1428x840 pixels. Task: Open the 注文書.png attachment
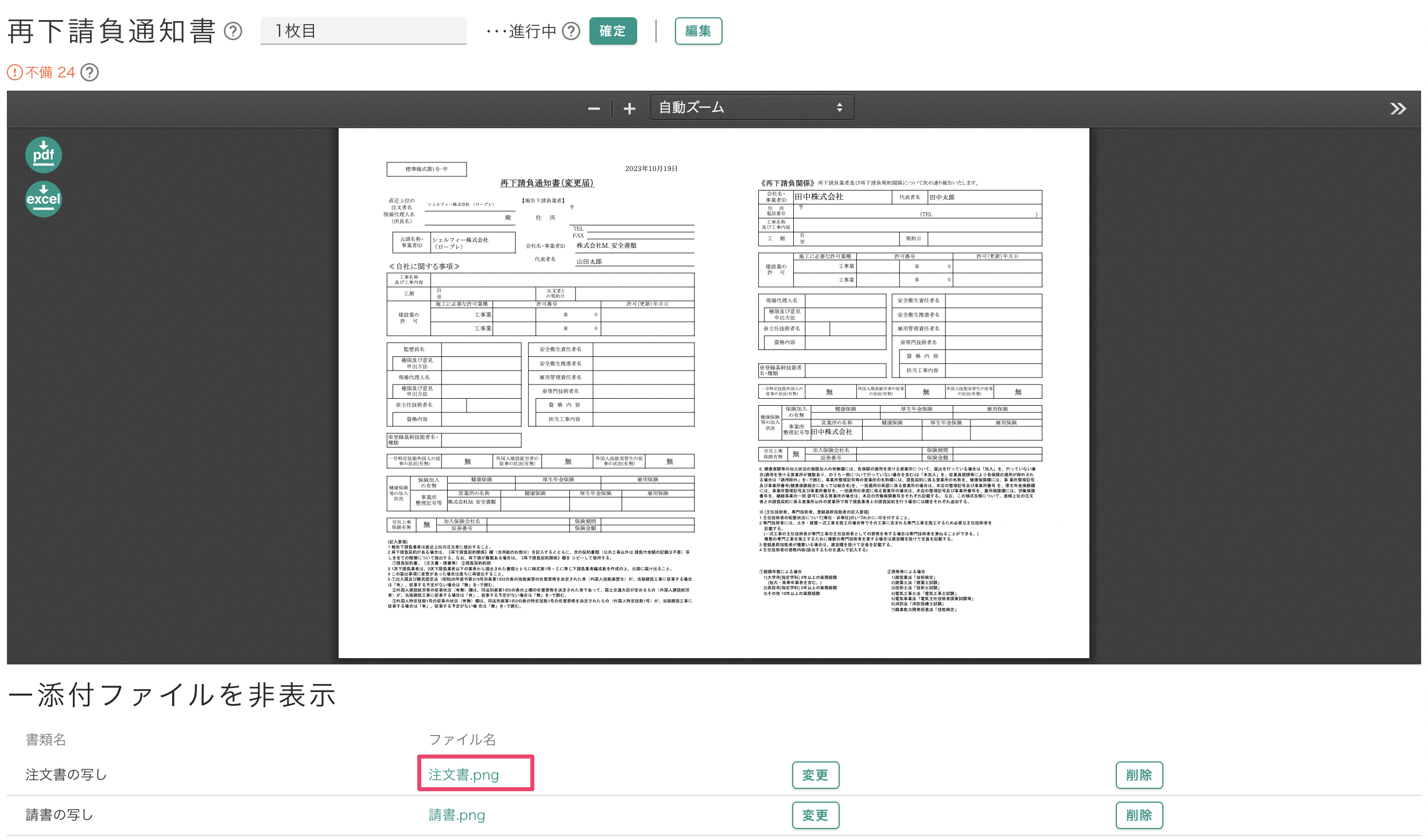463,774
